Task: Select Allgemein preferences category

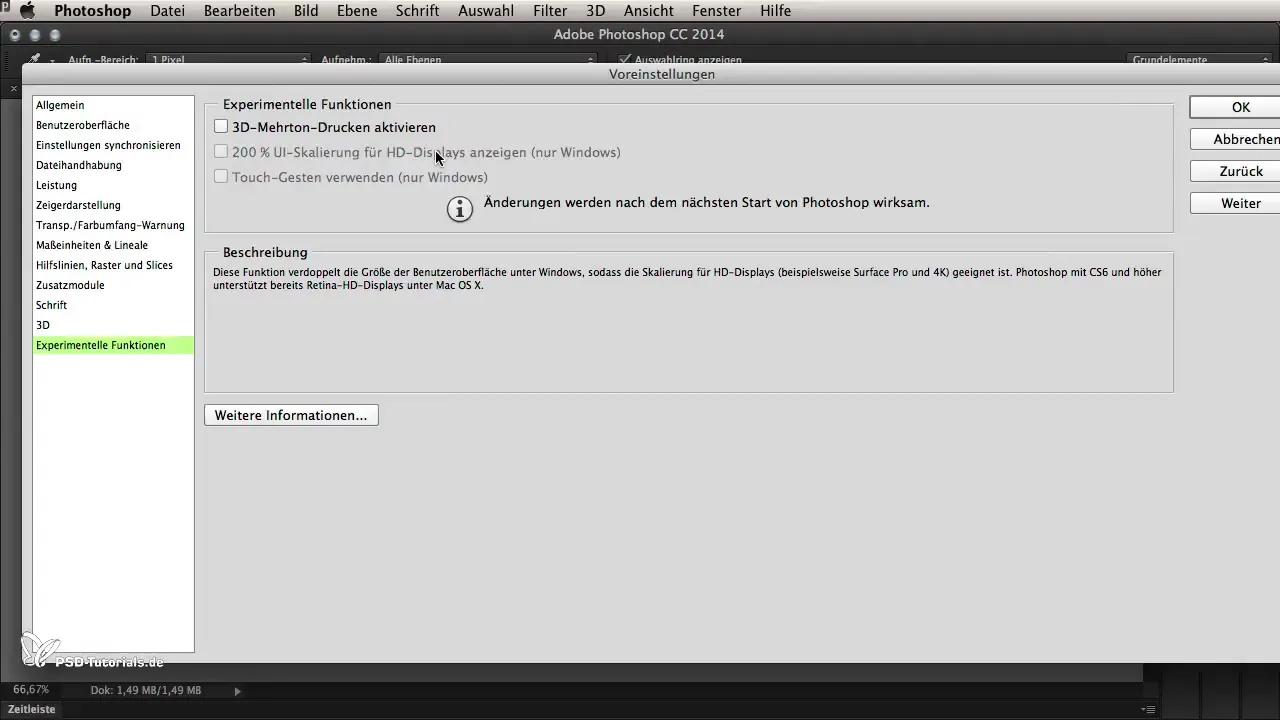Action: (113, 105)
